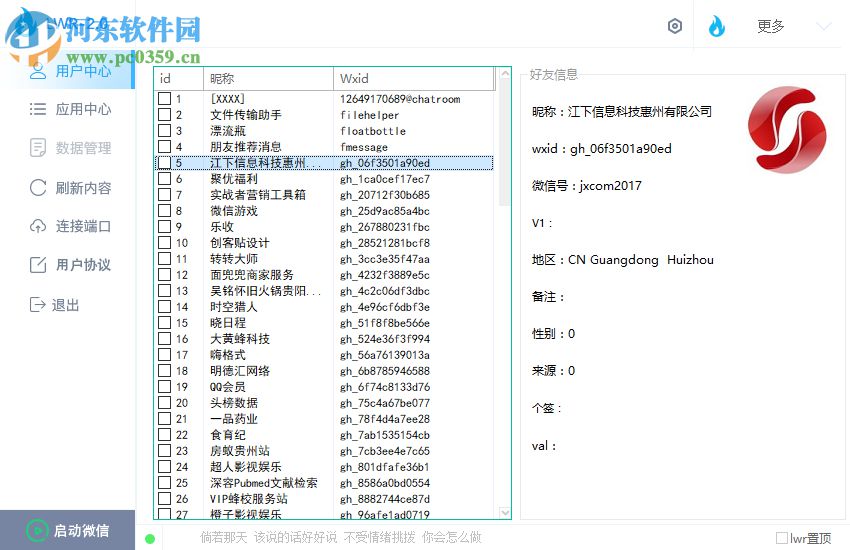Check the box for QQ会员

[x=164, y=386]
